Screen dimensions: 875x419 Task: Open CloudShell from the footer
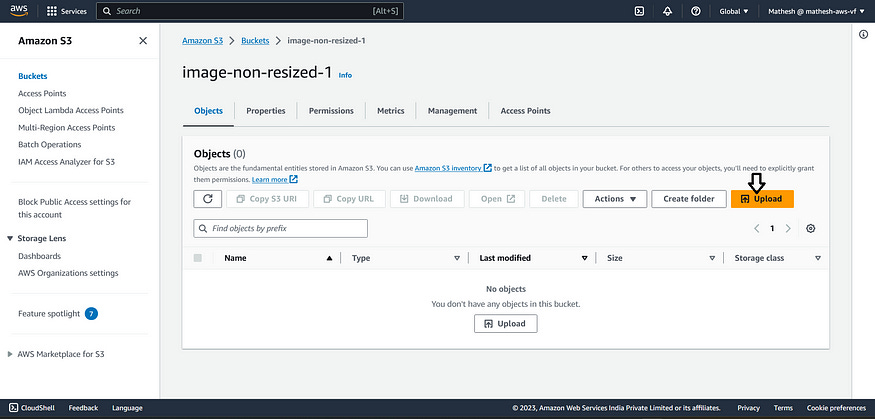pyautogui.click(x=32, y=408)
